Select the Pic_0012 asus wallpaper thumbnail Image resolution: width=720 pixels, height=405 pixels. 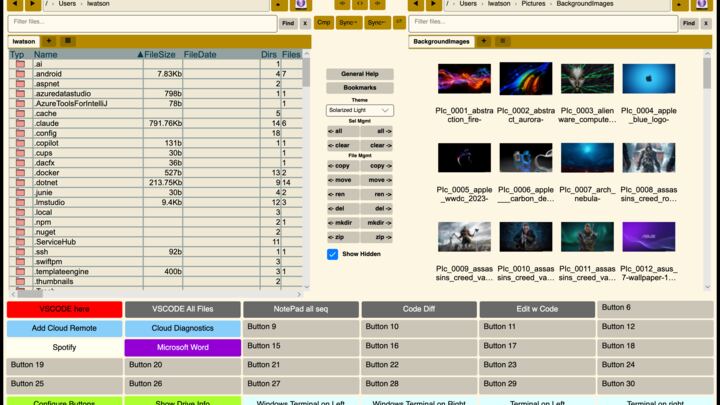coord(648,237)
